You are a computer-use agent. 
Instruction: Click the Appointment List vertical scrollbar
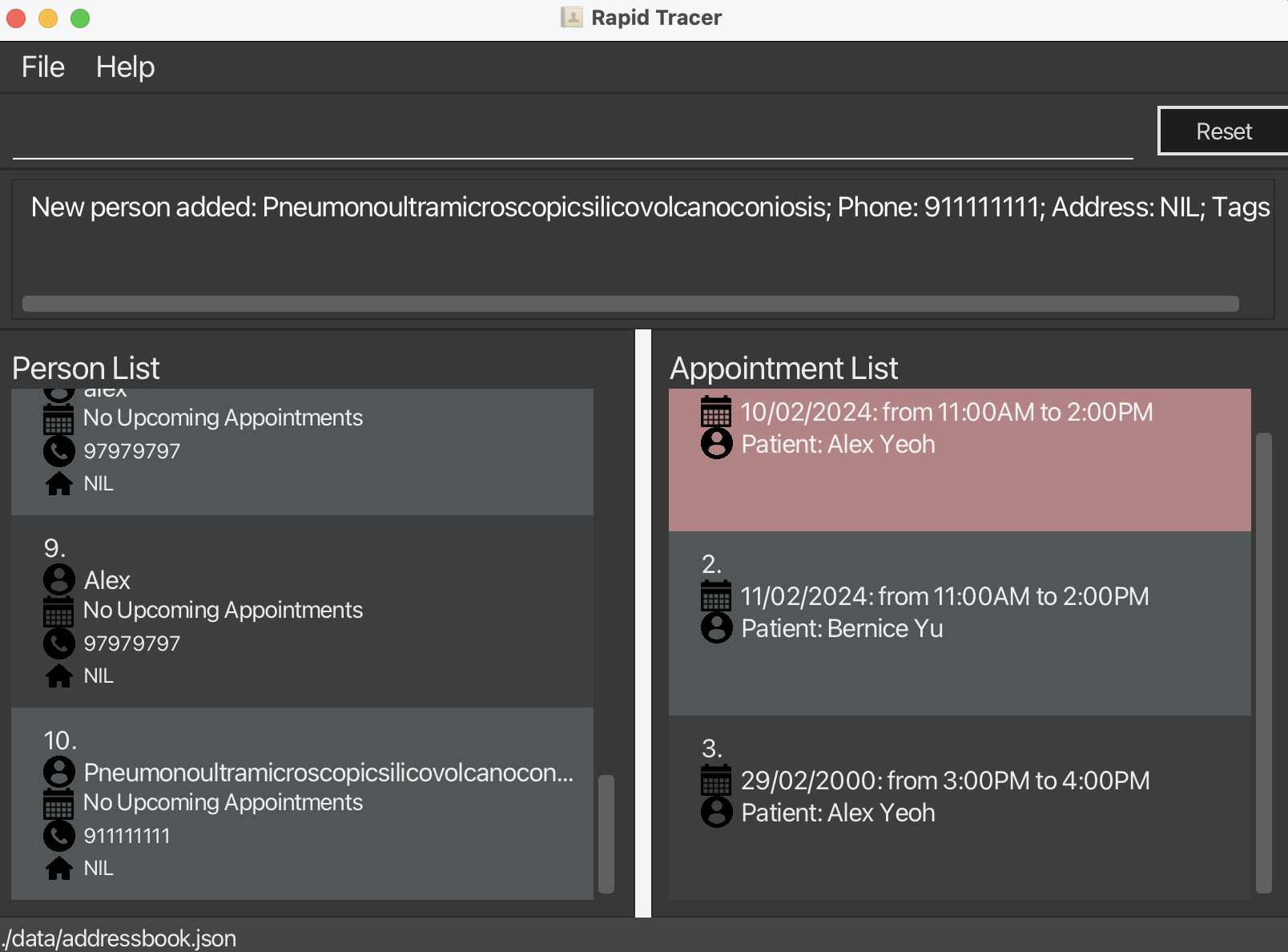(x=1264, y=663)
